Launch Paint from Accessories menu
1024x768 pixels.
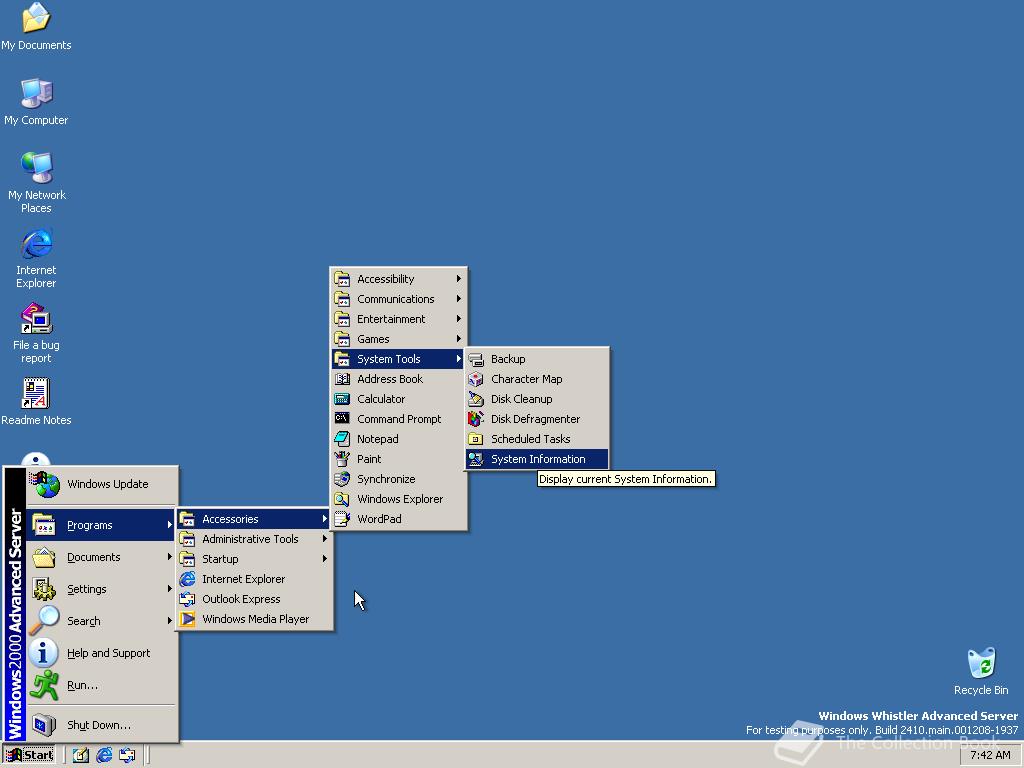tap(398, 459)
